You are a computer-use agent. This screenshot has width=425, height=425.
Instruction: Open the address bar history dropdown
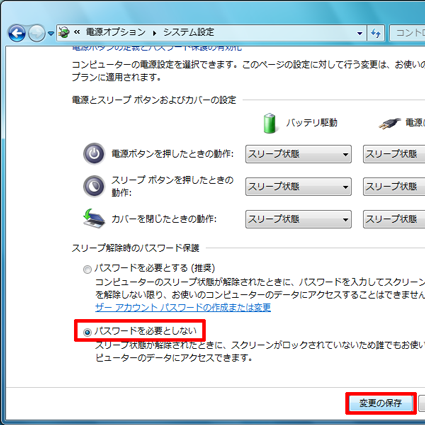pyautogui.click(x=360, y=33)
